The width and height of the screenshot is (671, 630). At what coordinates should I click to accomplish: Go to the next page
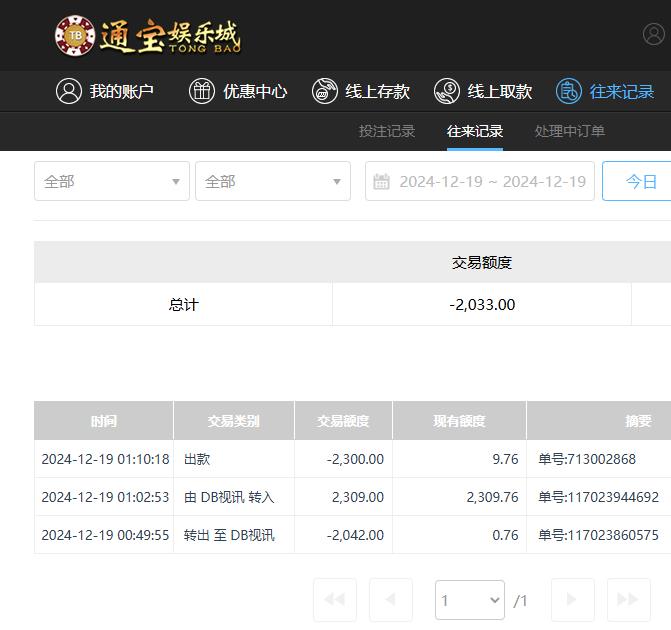[572, 600]
